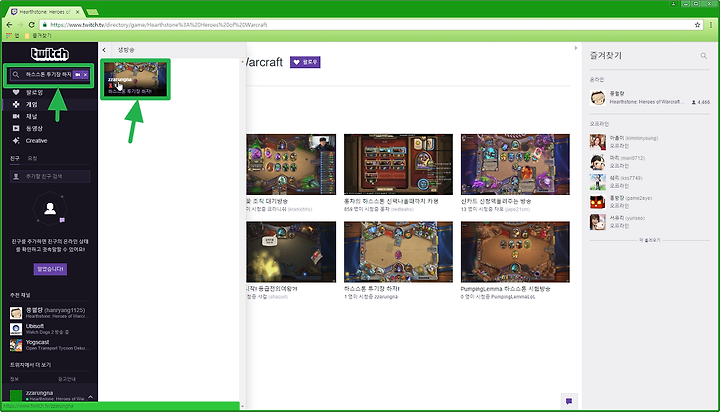
Task: Click the search icon in the favorites panel
Action: click(x=703, y=56)
